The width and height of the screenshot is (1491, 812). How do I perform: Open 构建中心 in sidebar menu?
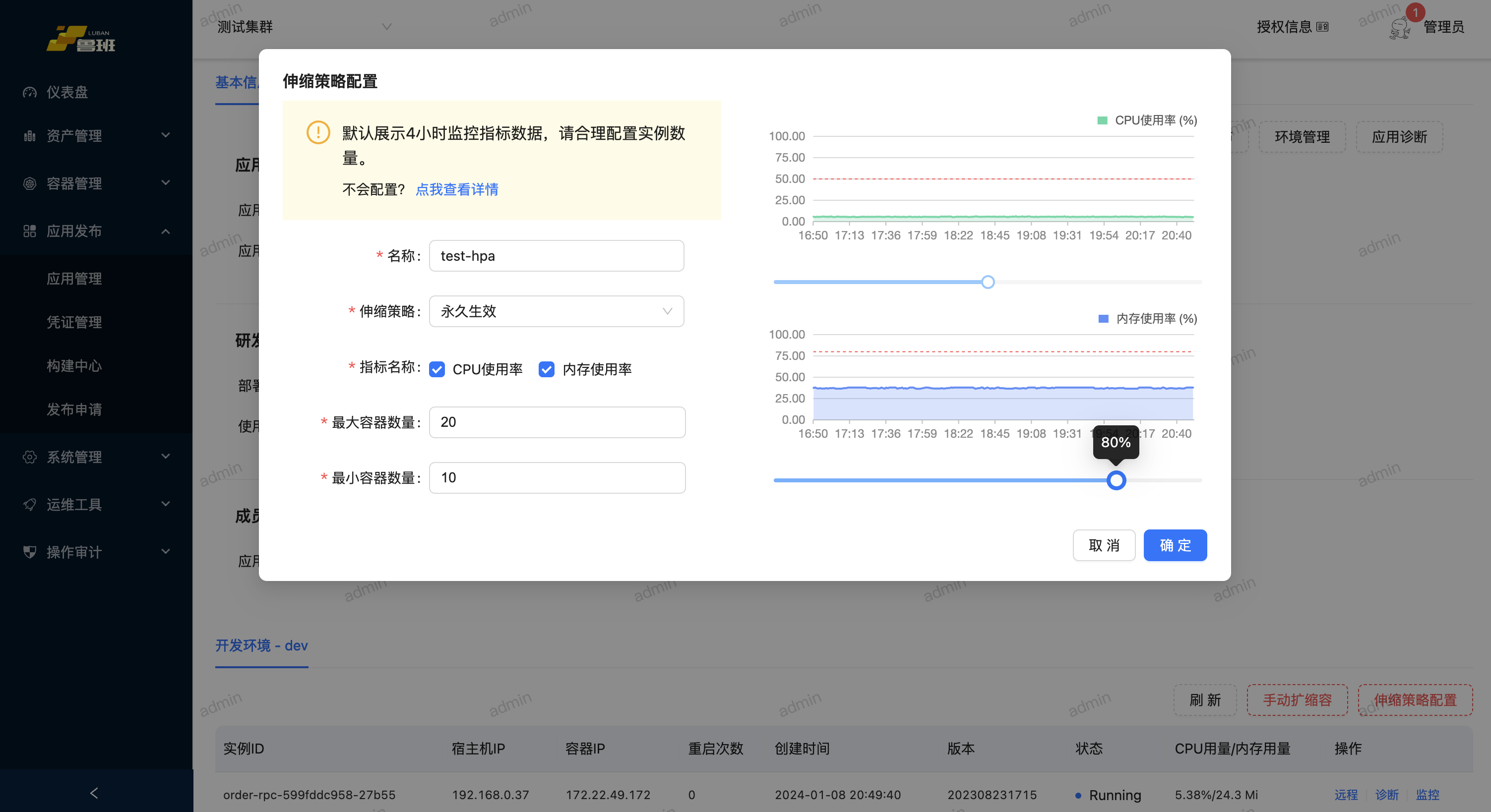74,365
